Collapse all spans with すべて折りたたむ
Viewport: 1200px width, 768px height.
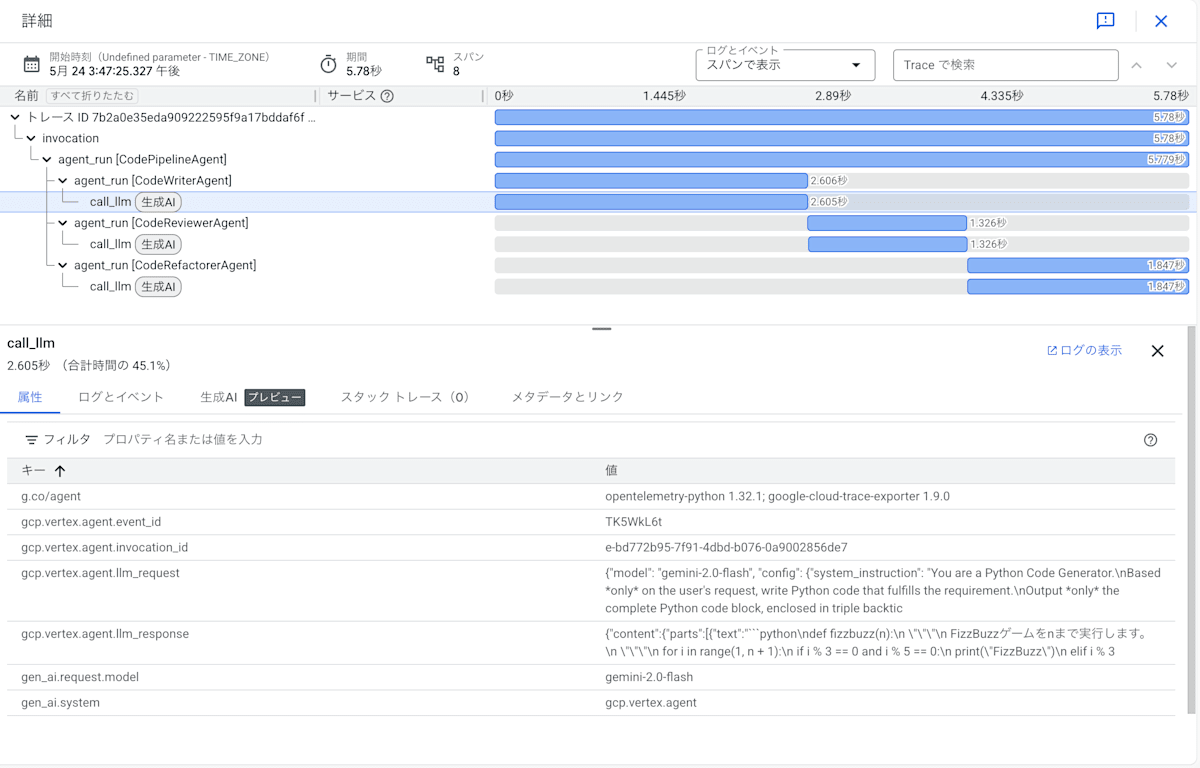(92, 96)
